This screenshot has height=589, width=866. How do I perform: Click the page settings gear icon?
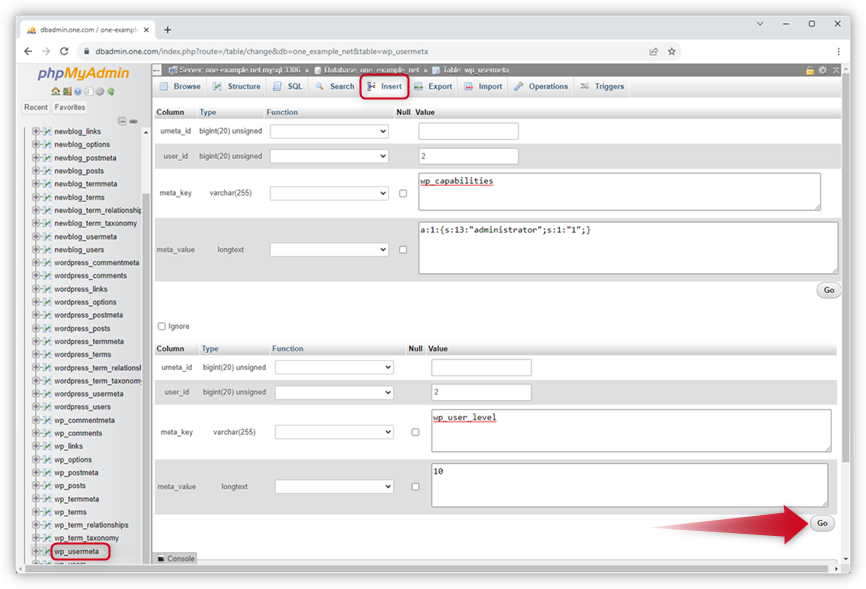tap(823, 70)
